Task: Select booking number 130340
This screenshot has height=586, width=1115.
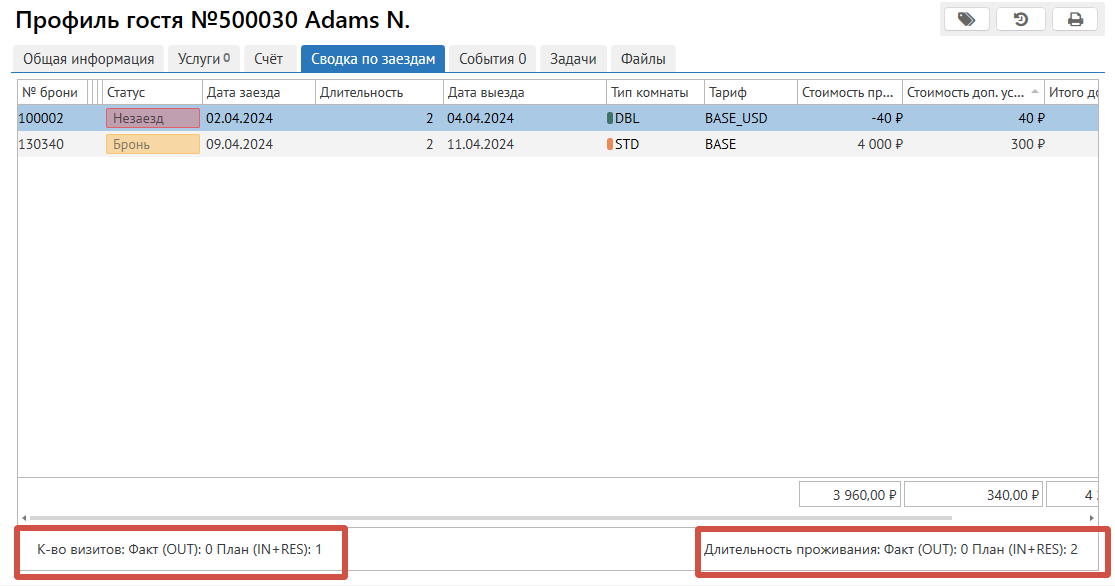Action: coord(41,144)
